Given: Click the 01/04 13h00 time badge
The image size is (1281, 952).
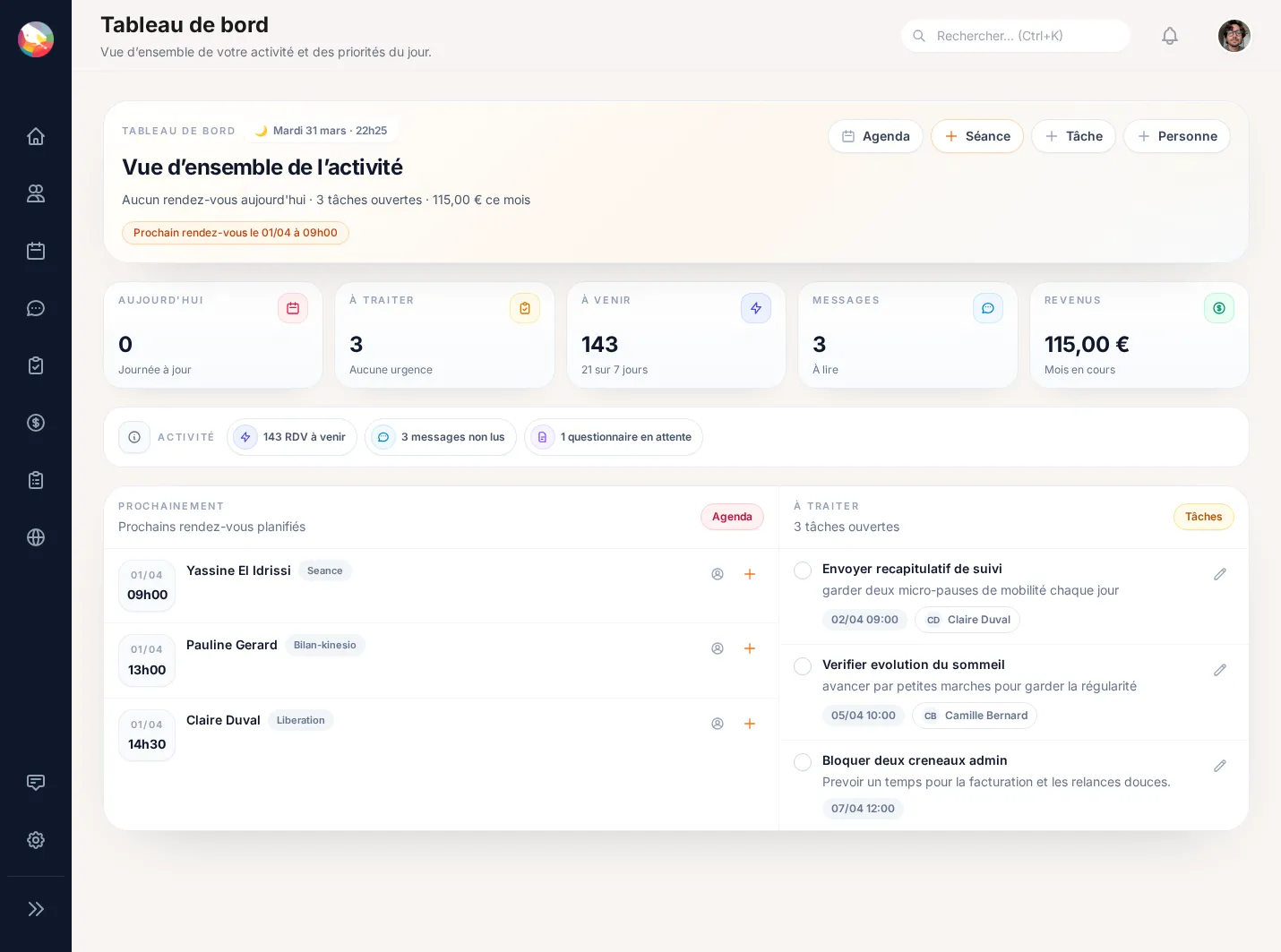Looking at the screenshot, I should 147,661.
